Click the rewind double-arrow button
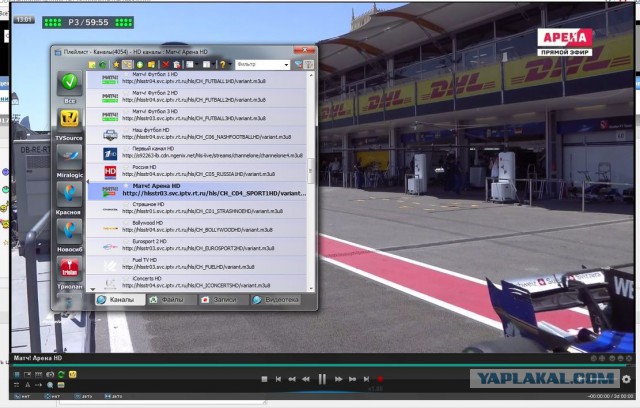 pyautogui.click(x=306, y=379)
